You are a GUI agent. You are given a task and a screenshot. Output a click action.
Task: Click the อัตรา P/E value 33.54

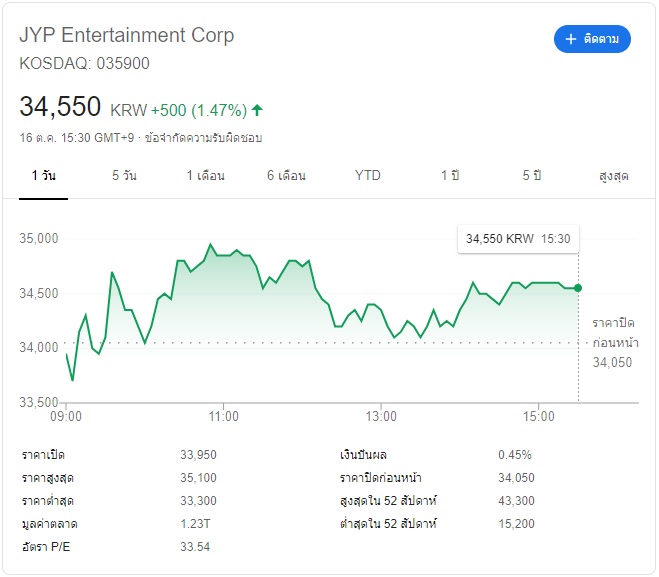(195, 547)
